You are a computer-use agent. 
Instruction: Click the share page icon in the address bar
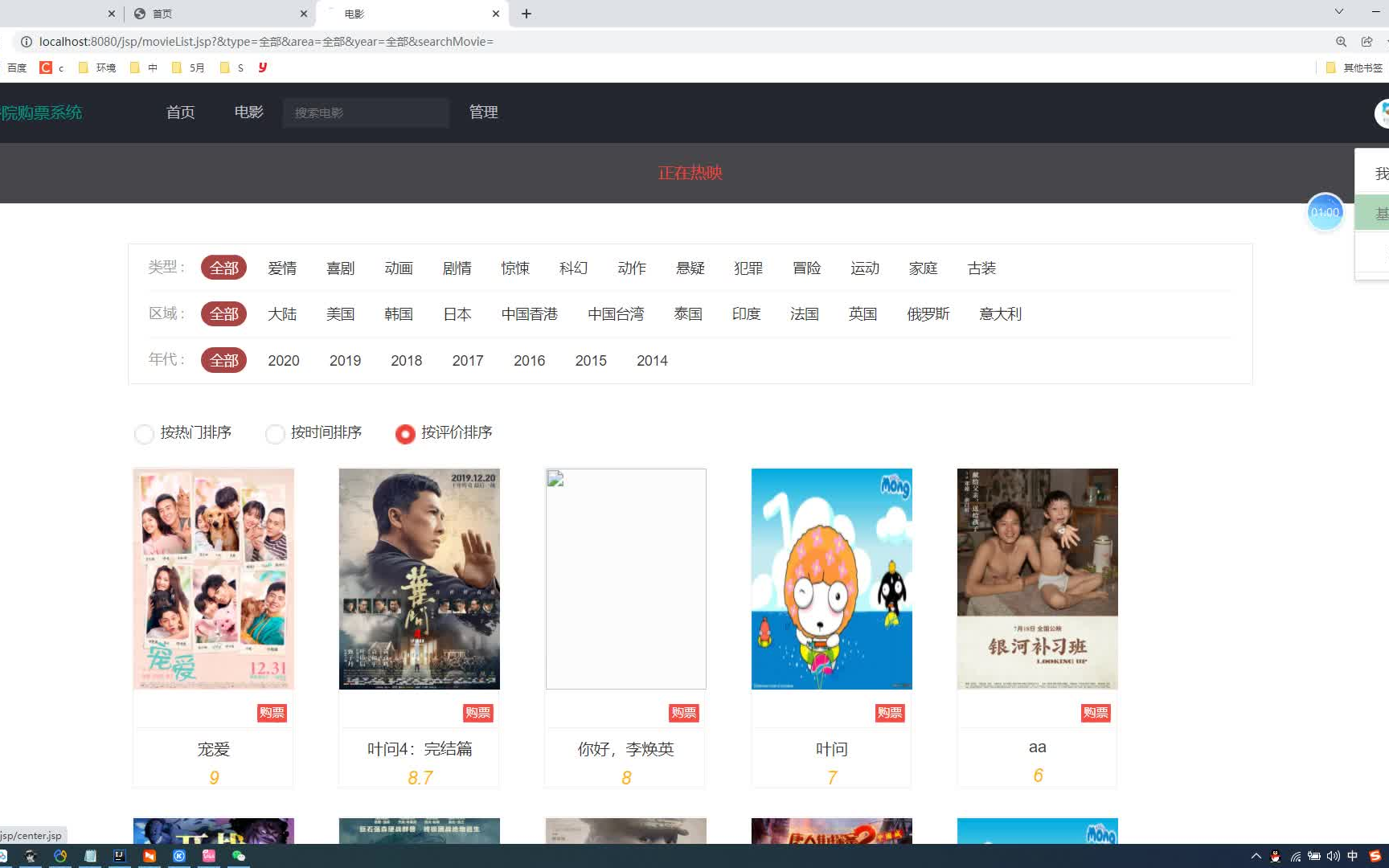(1366, 42)
